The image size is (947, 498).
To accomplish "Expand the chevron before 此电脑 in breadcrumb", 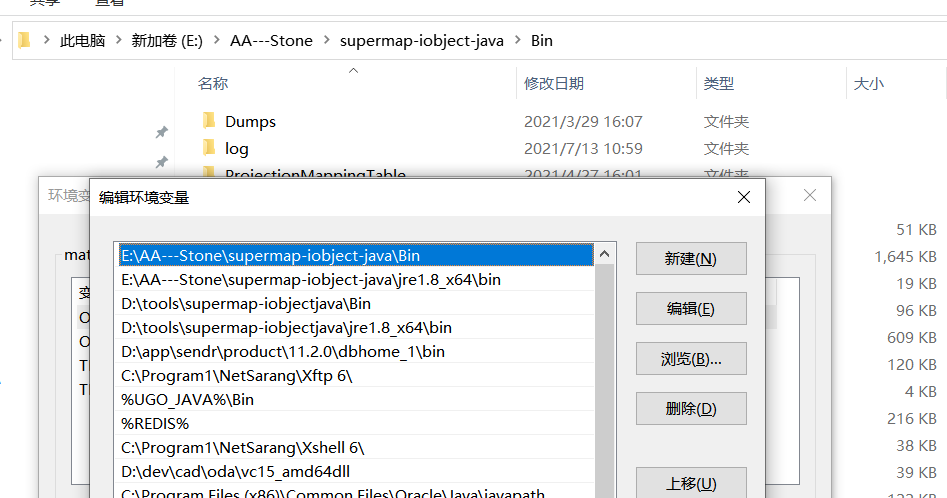I will coord(46,40).
